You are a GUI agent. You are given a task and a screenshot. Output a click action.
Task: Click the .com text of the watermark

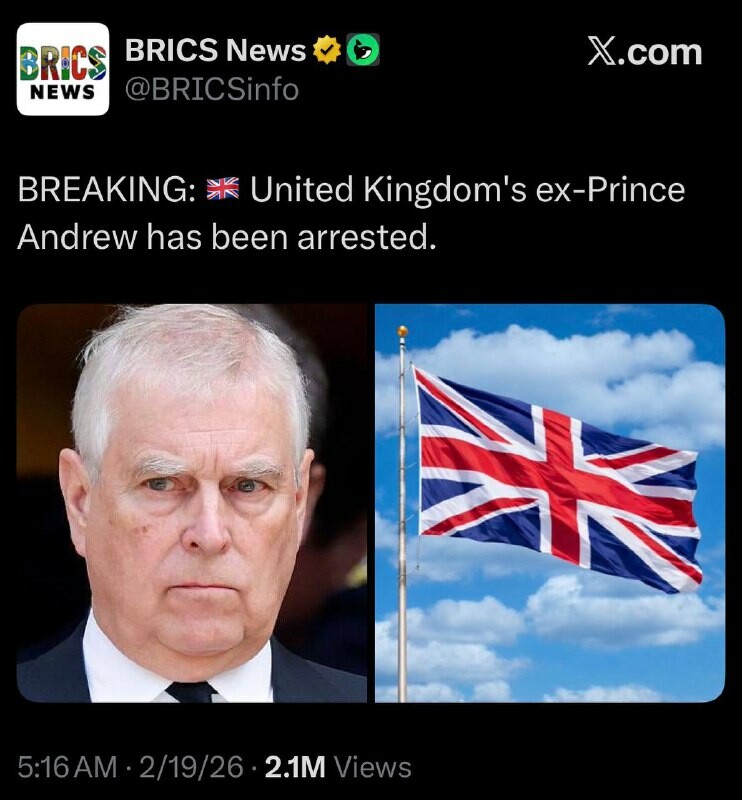pyautogui.click(x=660, y=53)
